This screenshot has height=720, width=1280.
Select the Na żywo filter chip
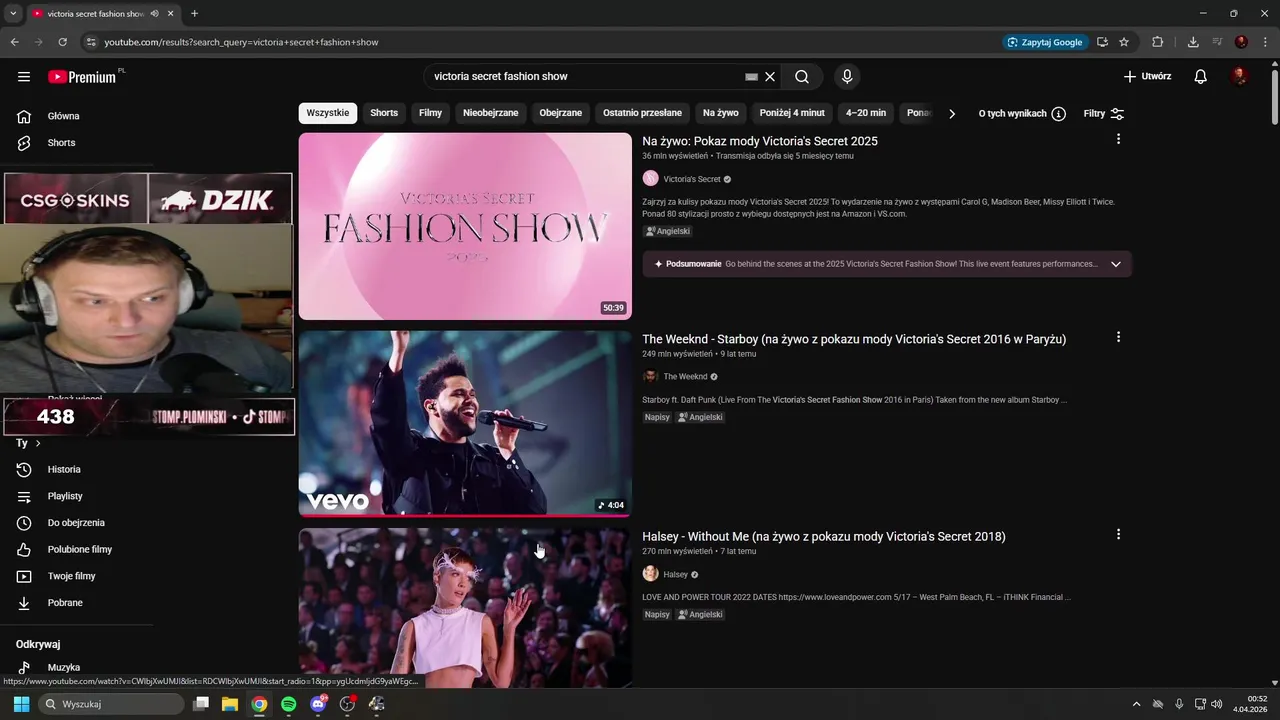[721, 113]
